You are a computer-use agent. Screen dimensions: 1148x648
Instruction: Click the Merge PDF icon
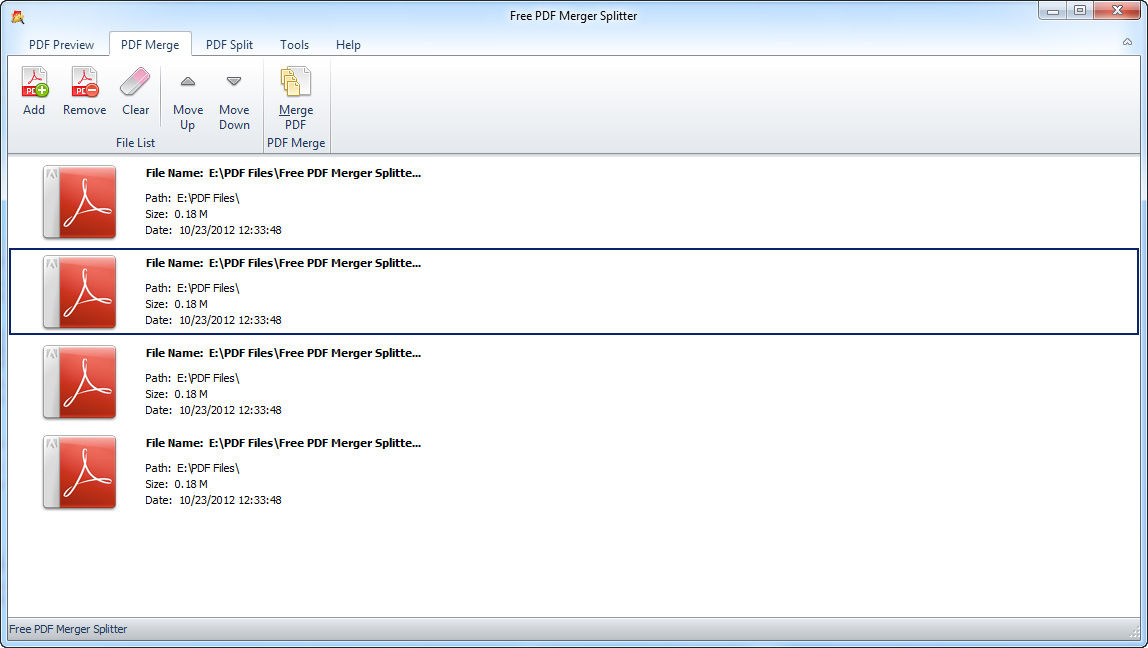(x=296, y=82)
